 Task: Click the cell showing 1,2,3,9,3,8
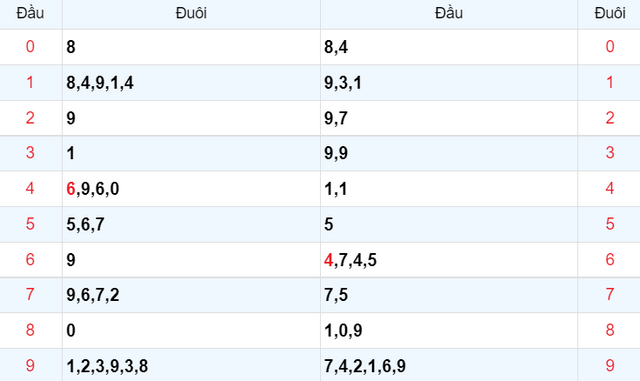click(x=191, y=365)
